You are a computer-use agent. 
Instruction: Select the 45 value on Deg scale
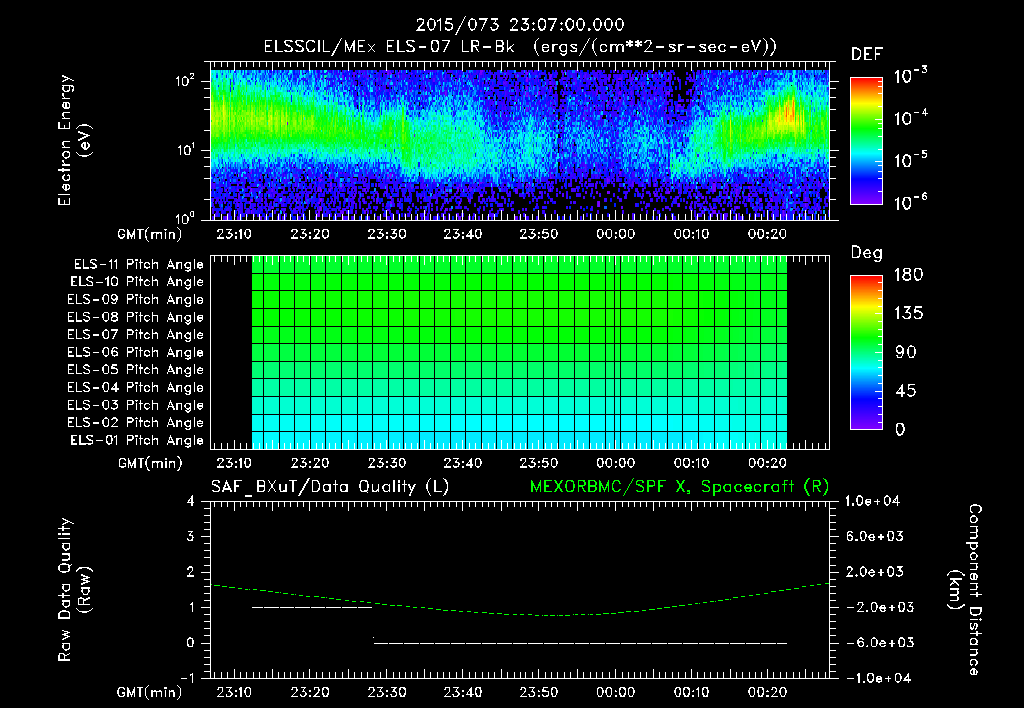click(x=906, y=391)
